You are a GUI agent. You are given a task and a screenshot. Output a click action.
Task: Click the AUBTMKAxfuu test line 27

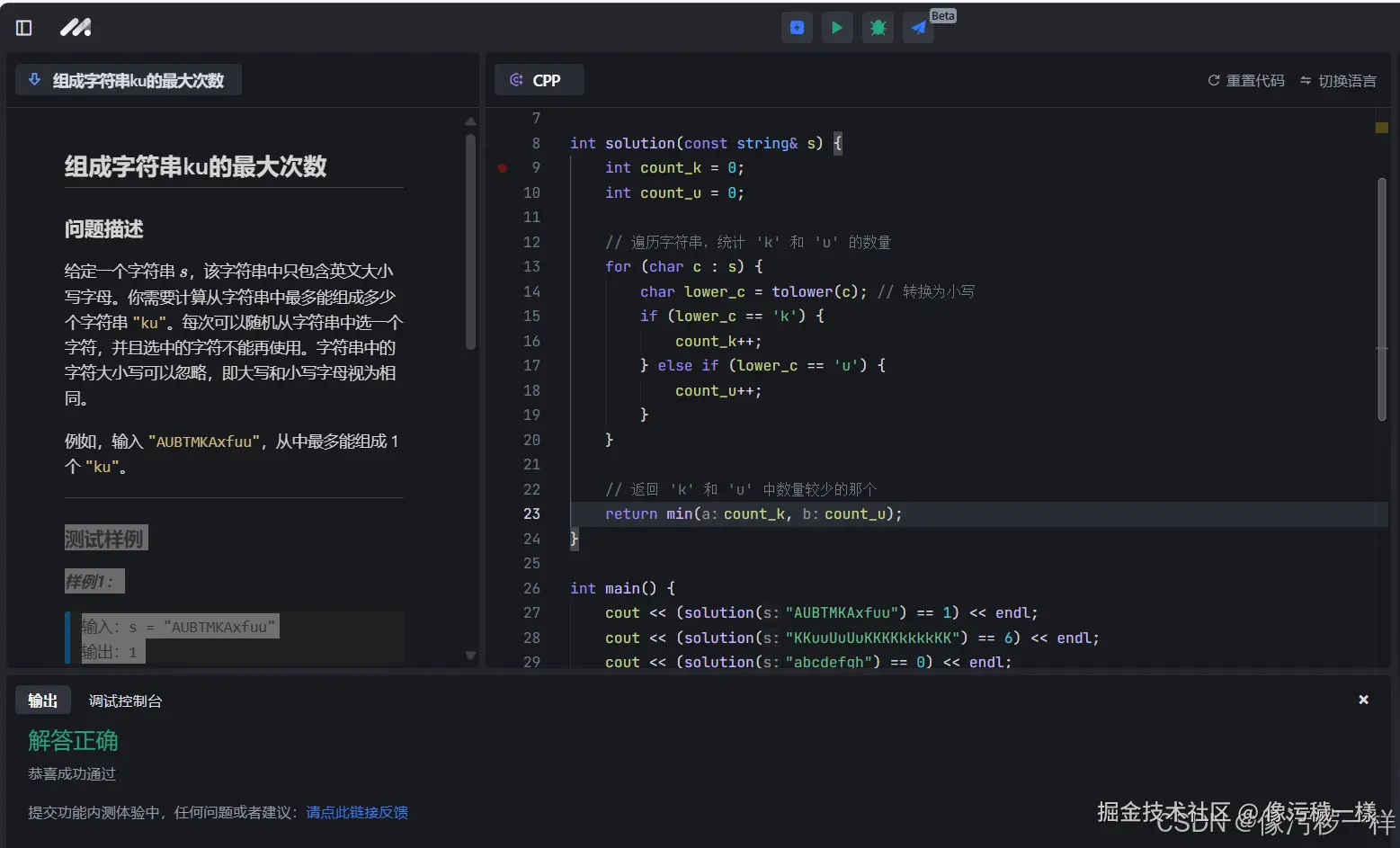[822, 612]
